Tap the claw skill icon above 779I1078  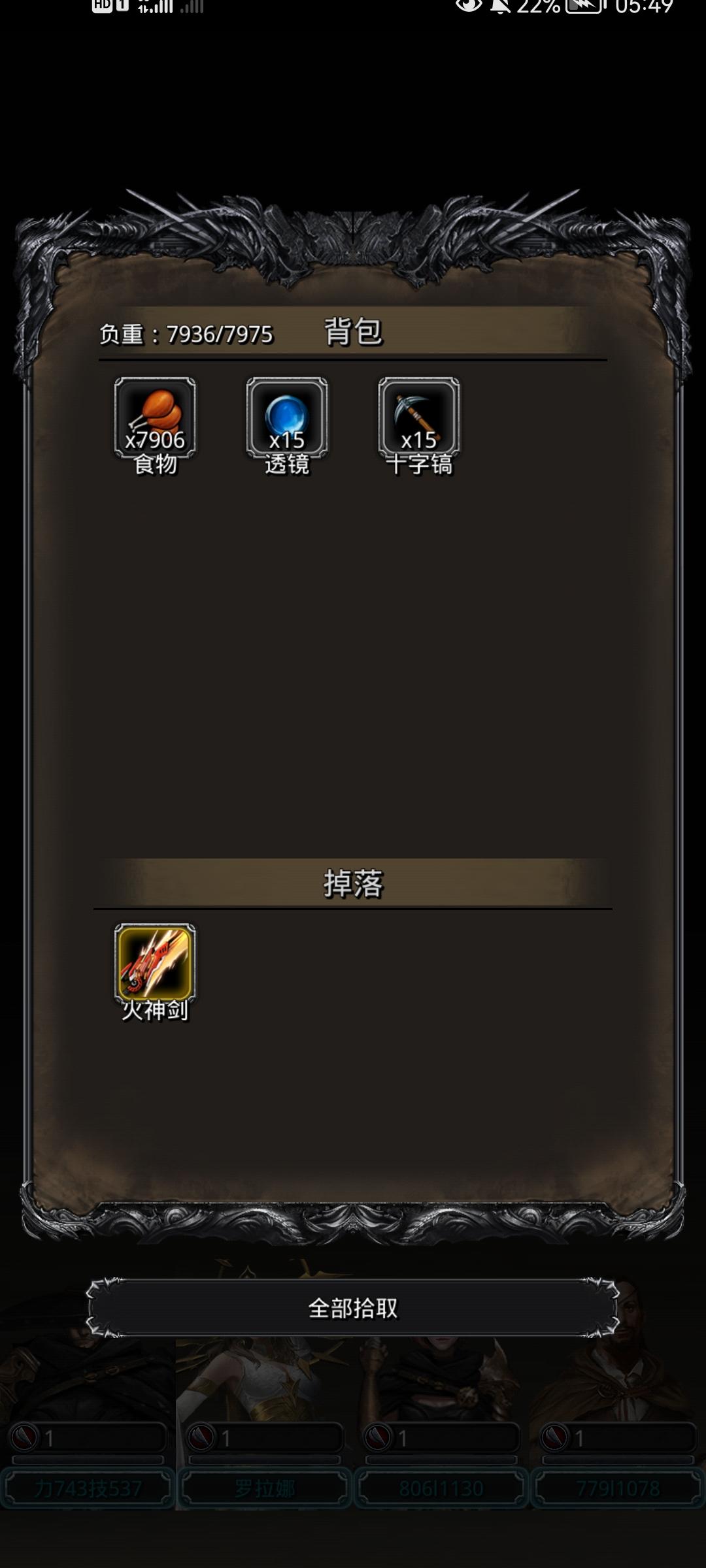(554, 1437)
